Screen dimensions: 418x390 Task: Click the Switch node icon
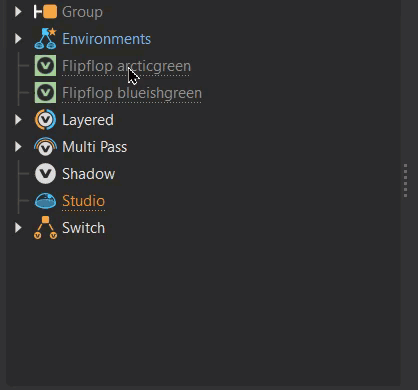coord(45,228)
